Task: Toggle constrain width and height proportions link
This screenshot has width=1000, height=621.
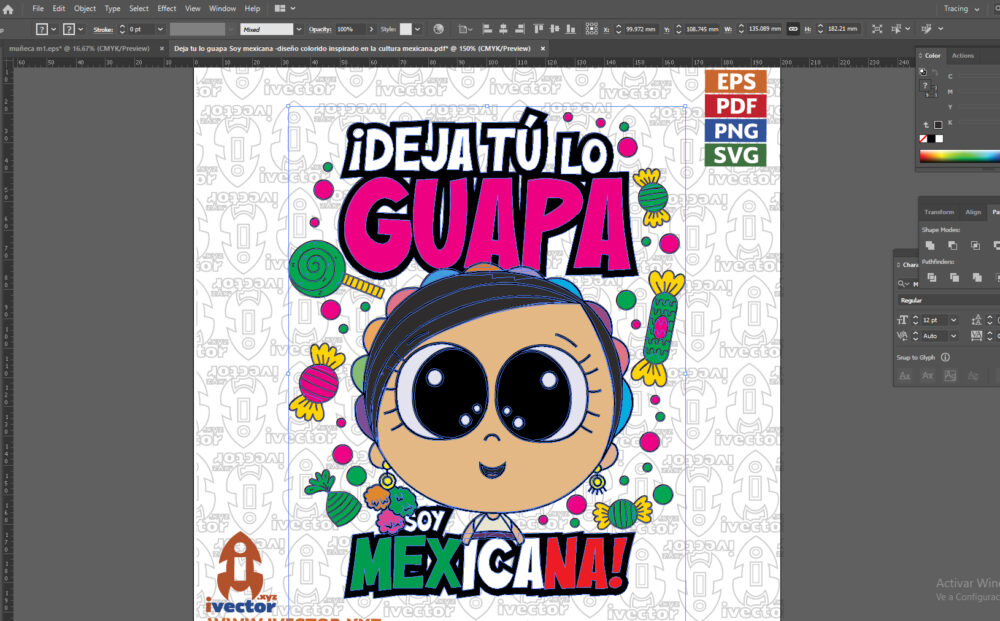Action: (x=793, y=29)
